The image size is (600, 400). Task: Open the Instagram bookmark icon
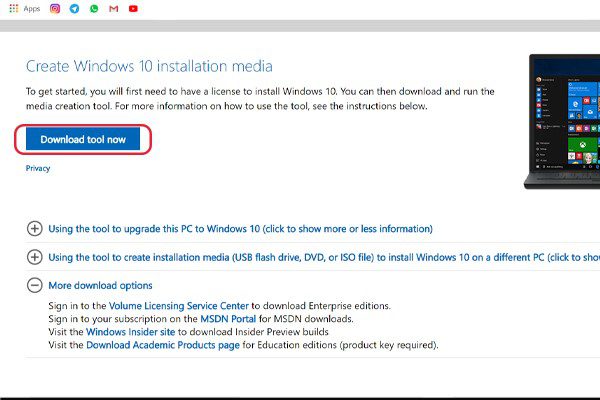[55, 8]
